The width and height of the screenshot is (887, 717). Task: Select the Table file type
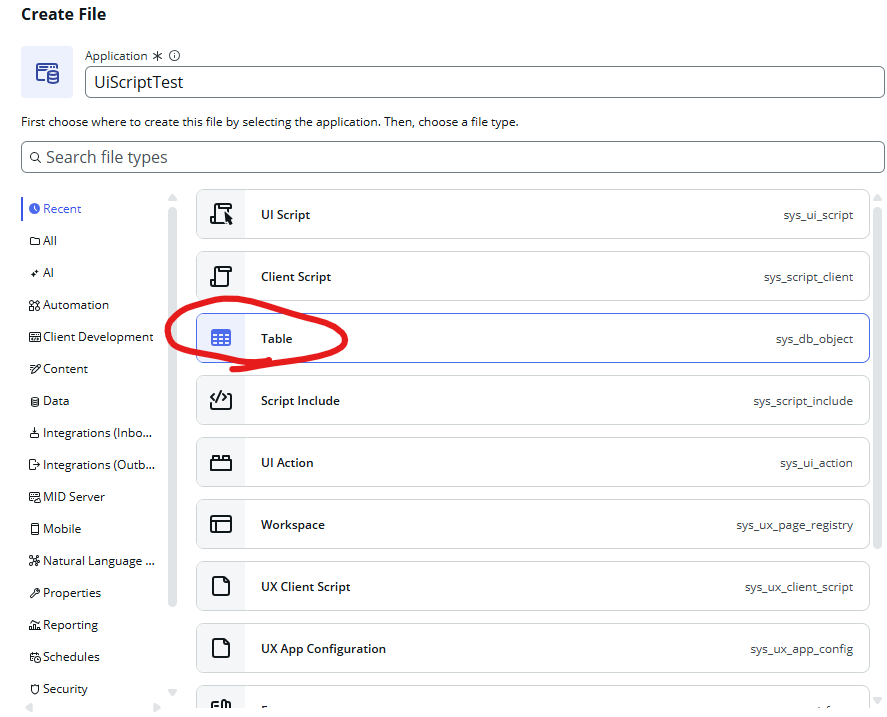[x=532, y=338]
